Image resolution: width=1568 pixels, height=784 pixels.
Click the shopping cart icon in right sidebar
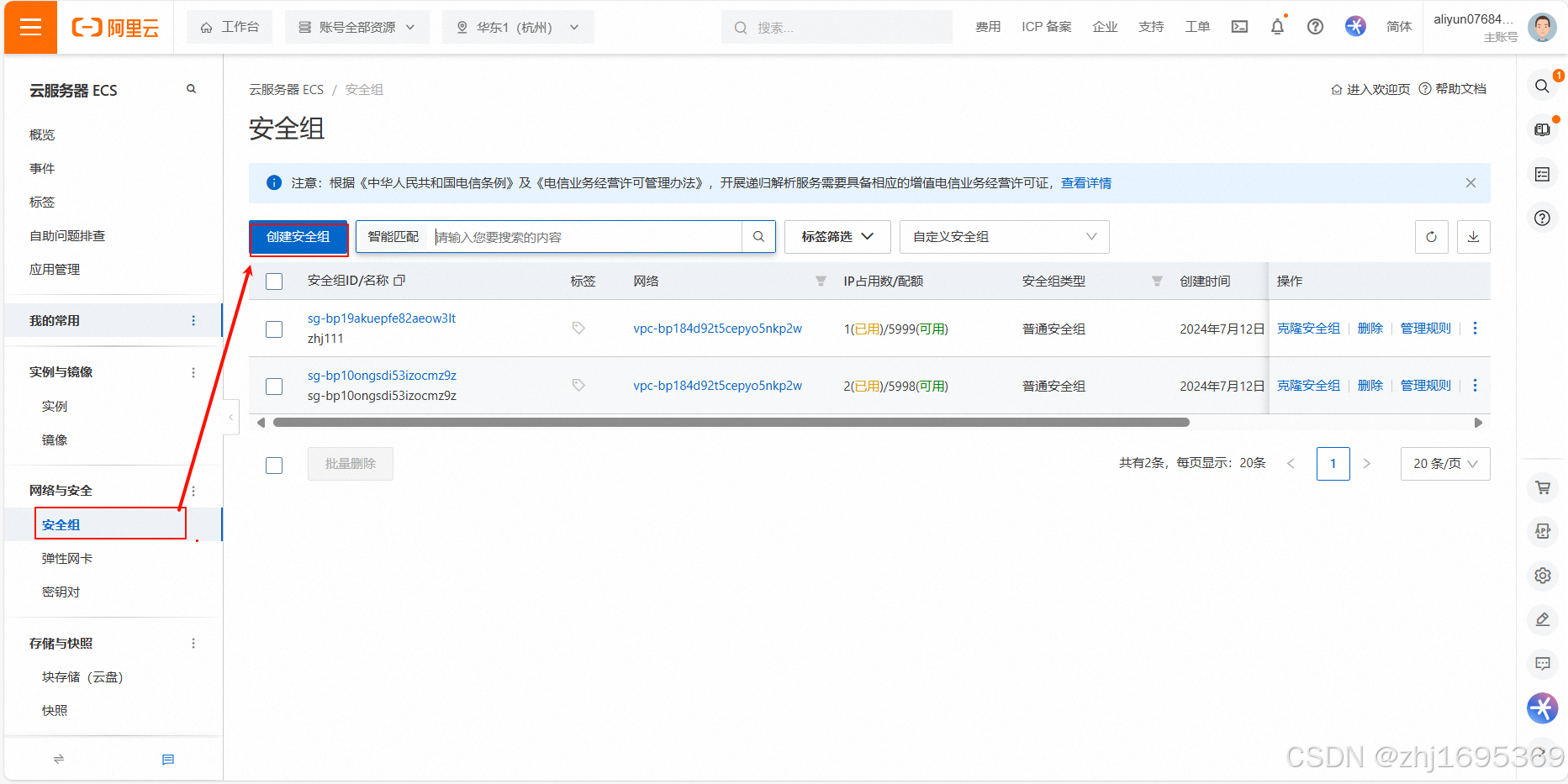[1542, 487]
